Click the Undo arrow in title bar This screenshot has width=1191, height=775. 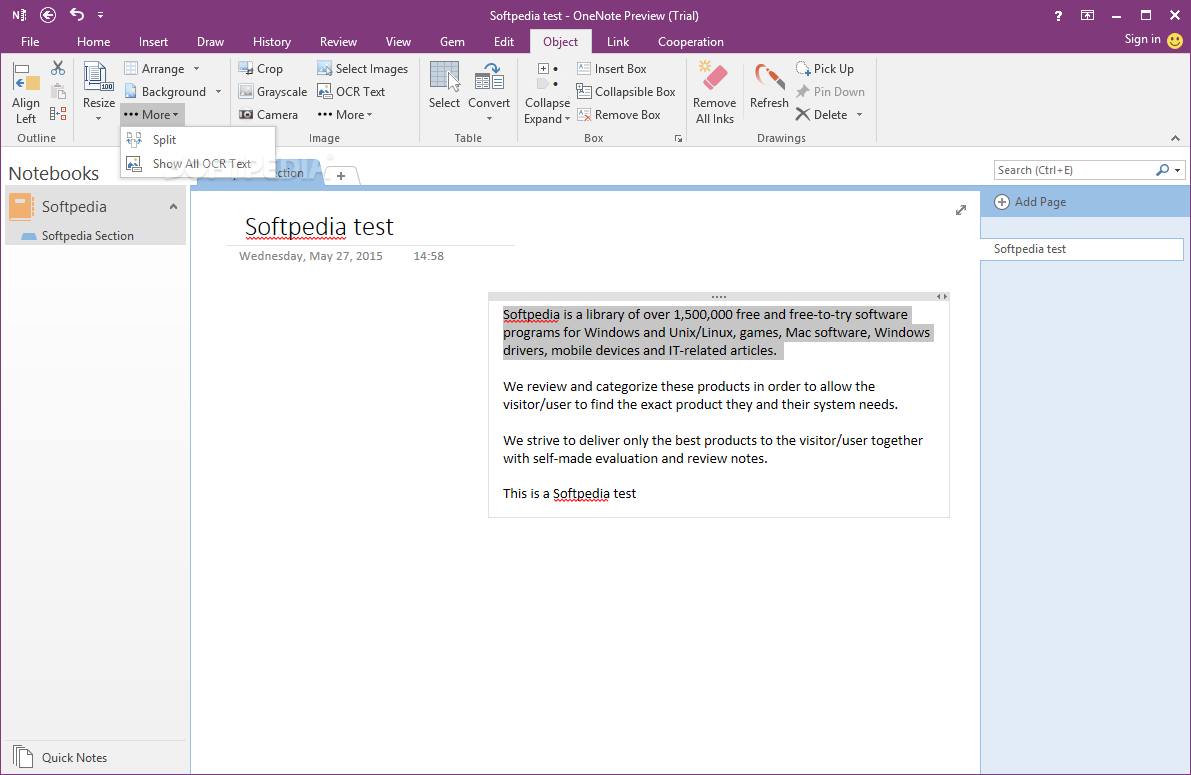tap(77, 14)
